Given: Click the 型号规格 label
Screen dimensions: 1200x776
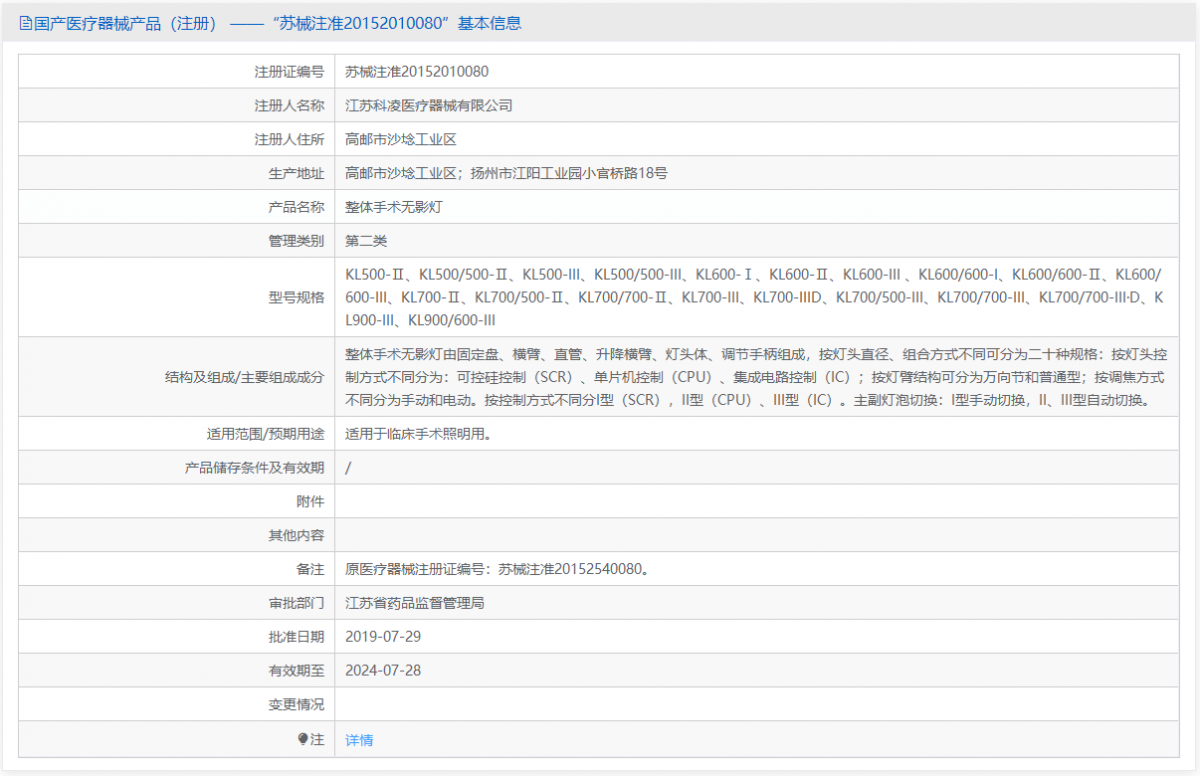Looking at the screenshot, I should [x=296, y=297].
